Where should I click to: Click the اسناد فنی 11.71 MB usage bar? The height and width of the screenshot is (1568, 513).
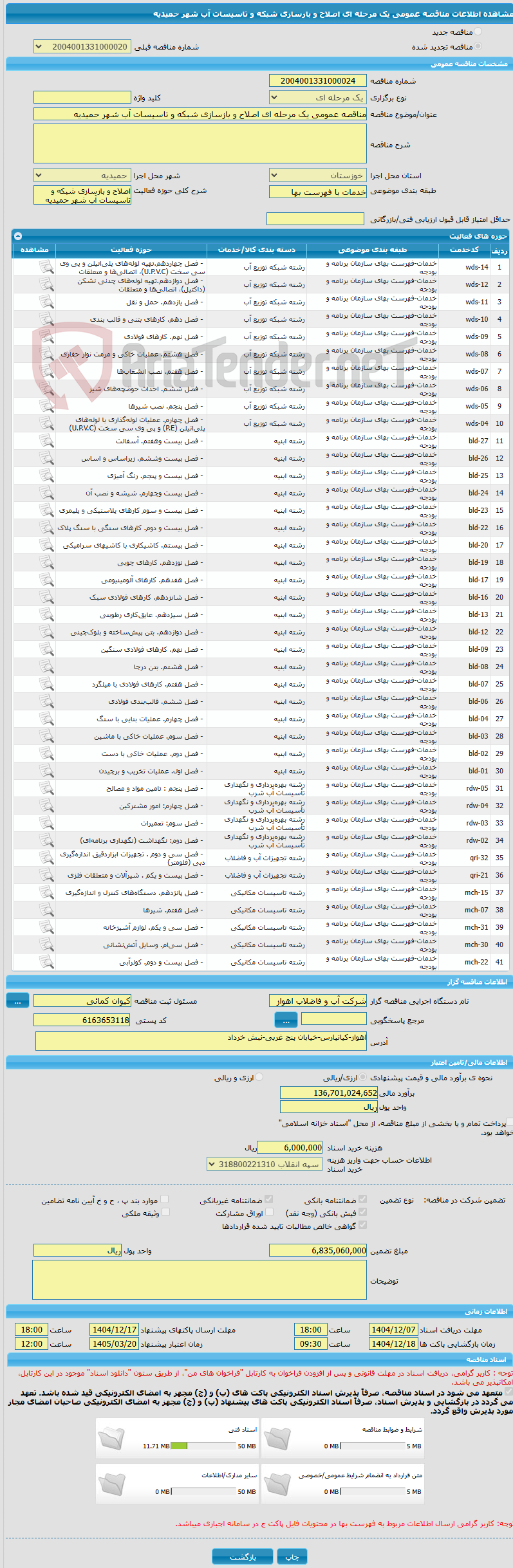click(203, 1446)
